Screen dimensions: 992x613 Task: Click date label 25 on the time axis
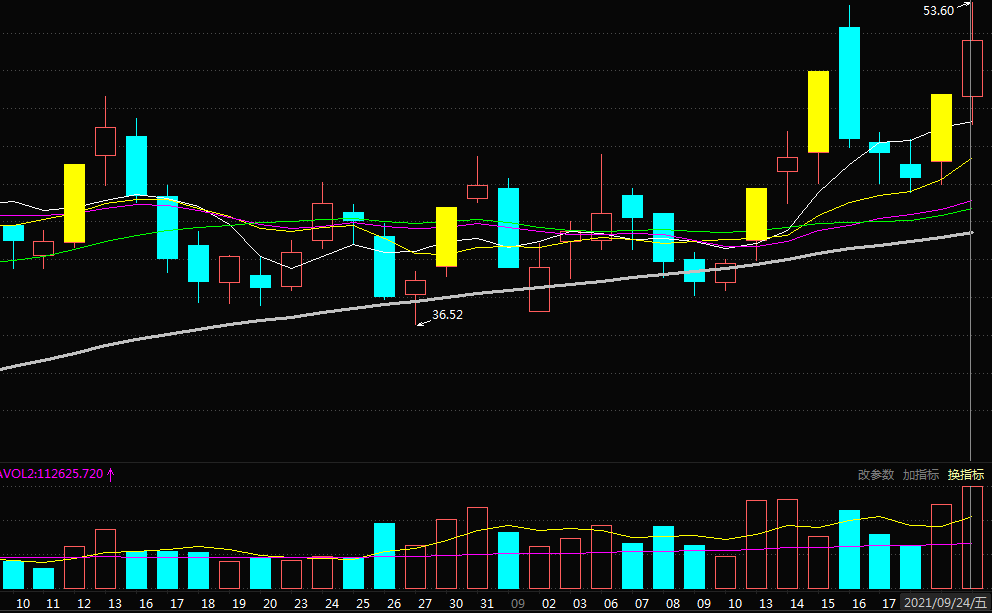363,604
